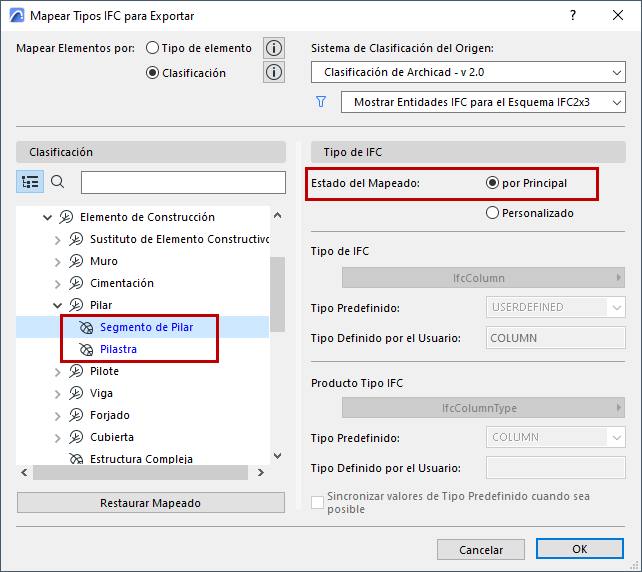Click the blue filter funnel icon
This screenshot has height=572, width=642.
tap(321, 102)
